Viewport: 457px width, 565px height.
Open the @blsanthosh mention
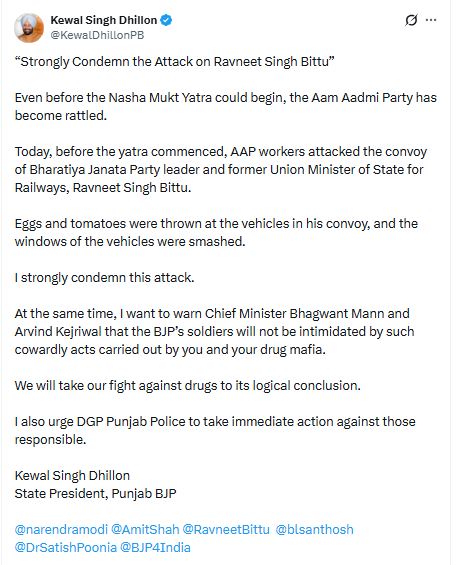pos(315,529)
